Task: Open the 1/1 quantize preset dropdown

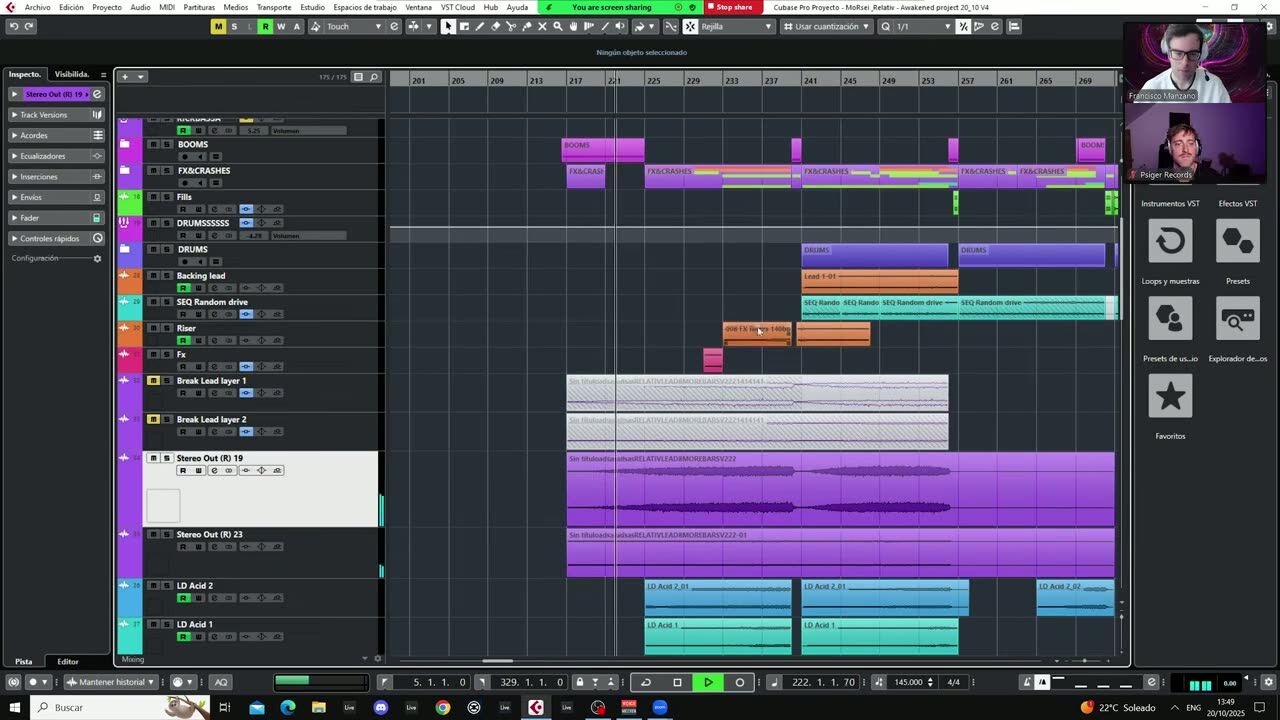Action: pos(922,26)
